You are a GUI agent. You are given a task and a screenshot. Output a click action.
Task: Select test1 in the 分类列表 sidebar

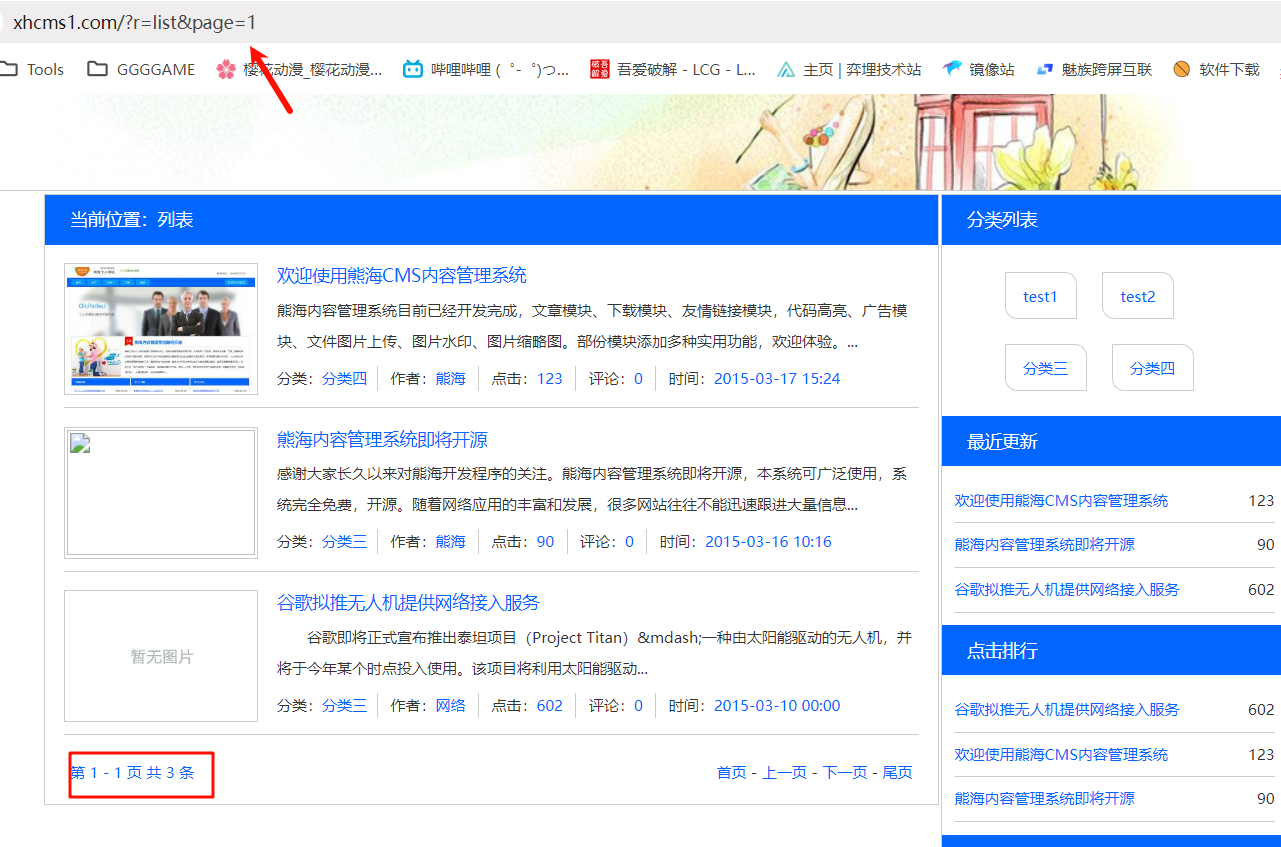[1040, 296]
